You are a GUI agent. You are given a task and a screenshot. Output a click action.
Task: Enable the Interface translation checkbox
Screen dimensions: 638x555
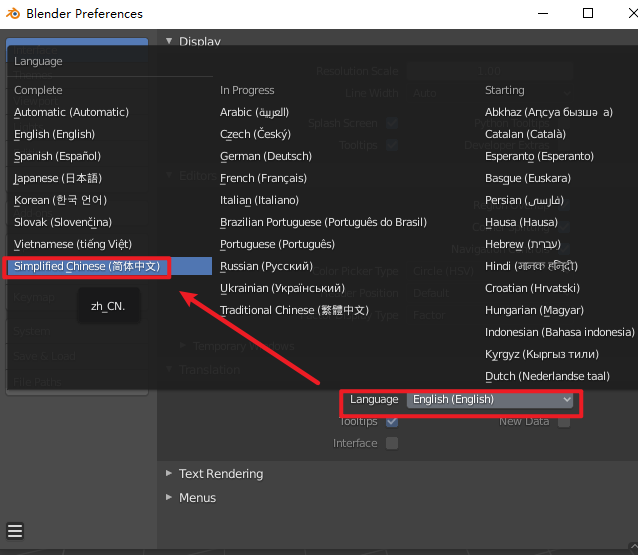pos(392,443)
